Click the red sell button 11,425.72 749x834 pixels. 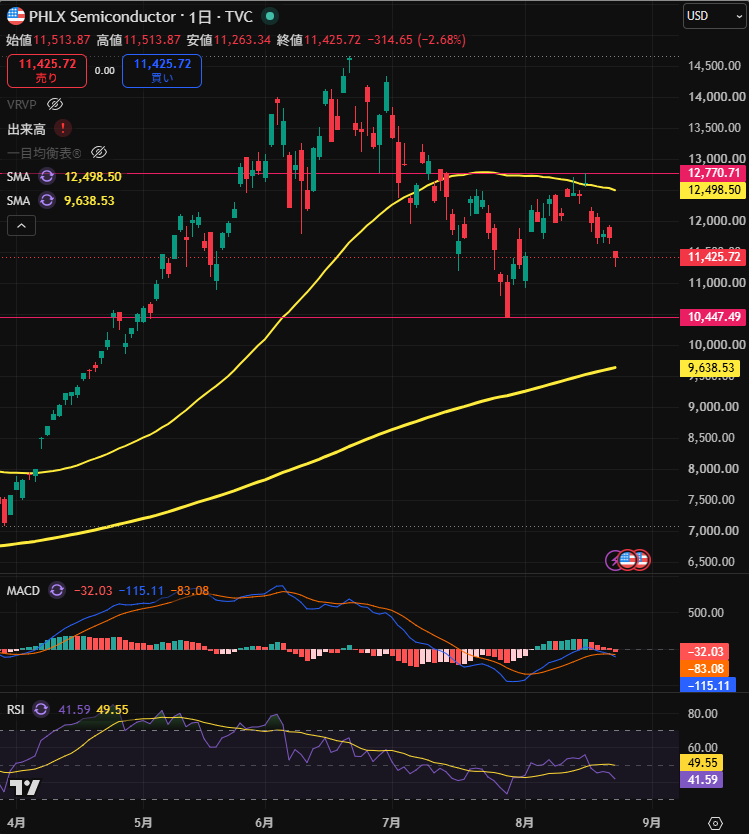click(47, 71)
